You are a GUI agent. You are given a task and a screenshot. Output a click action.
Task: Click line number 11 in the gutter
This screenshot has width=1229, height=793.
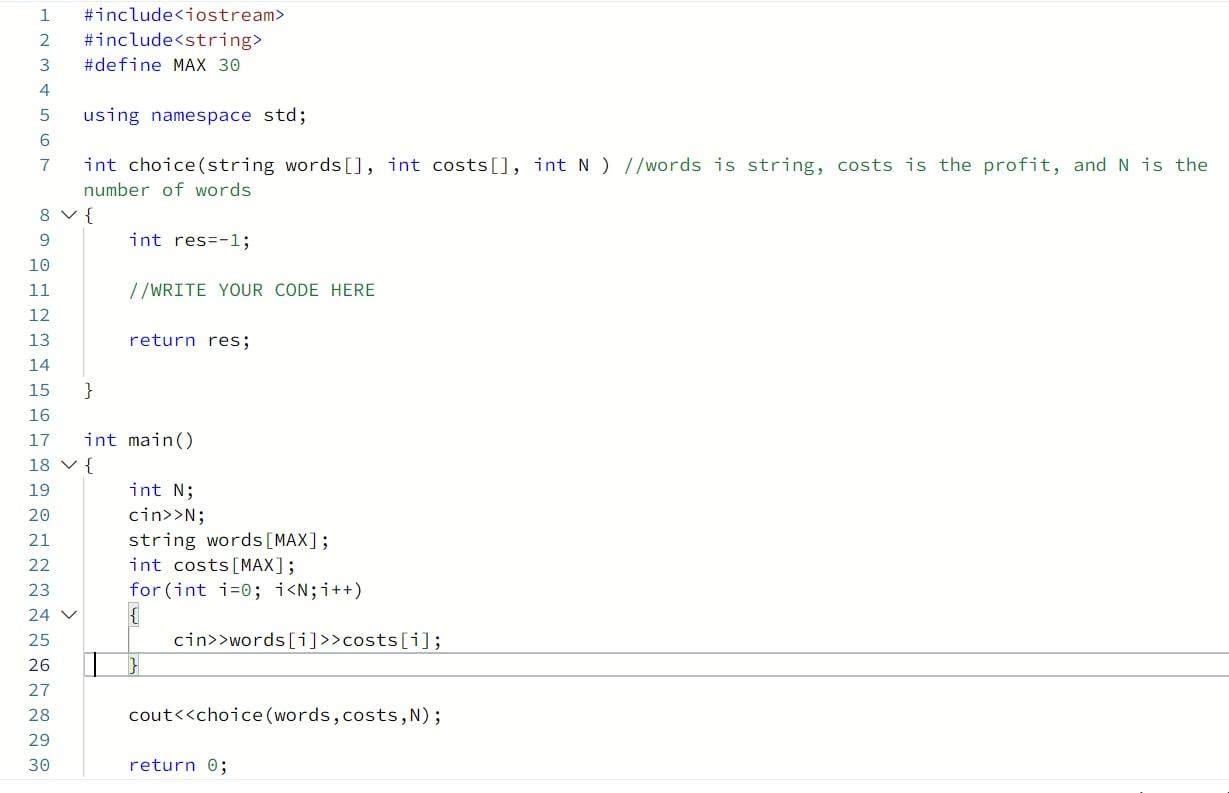point(39,290)
